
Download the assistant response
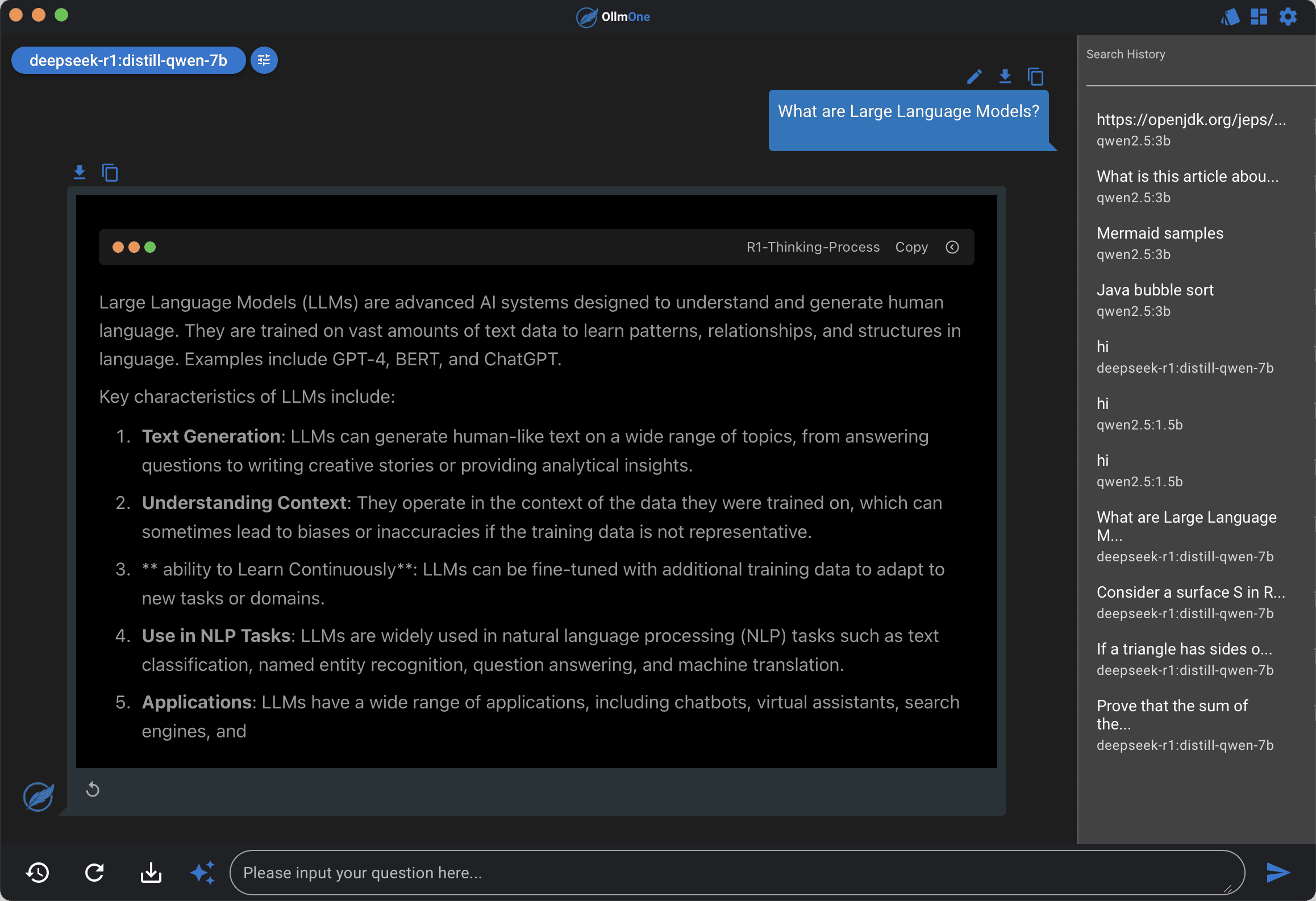pos(80,173)
